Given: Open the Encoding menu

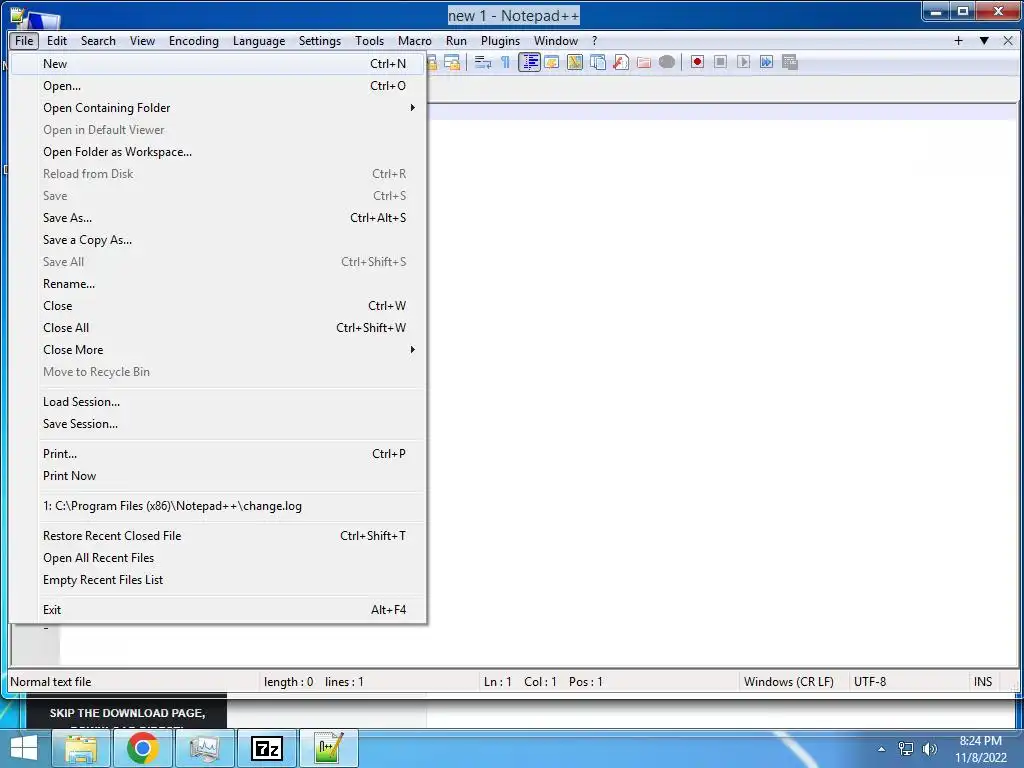Looking at the screenshot, I should point(193,40).
